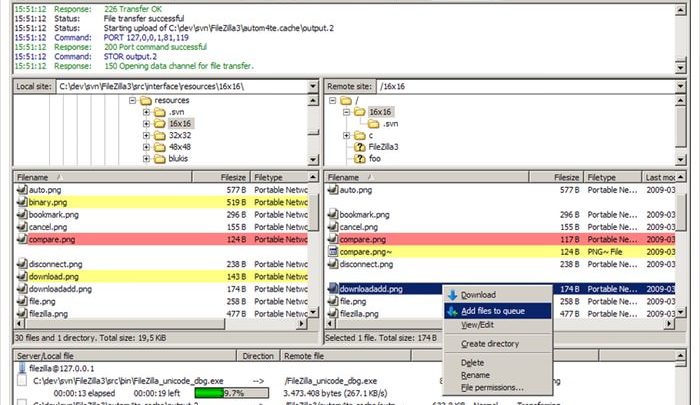This screenshot has width=700, height=405.
Task: Collapse the local resources folder node
Action: 132,100
